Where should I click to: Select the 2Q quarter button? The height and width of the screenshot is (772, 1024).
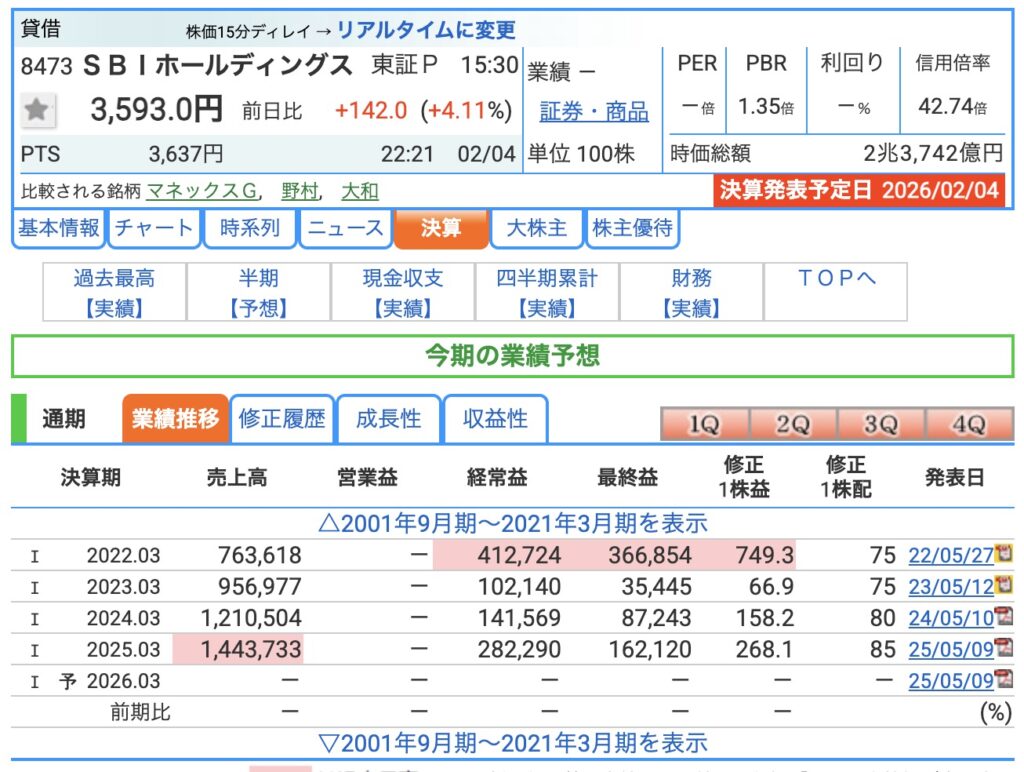point(792,424)
